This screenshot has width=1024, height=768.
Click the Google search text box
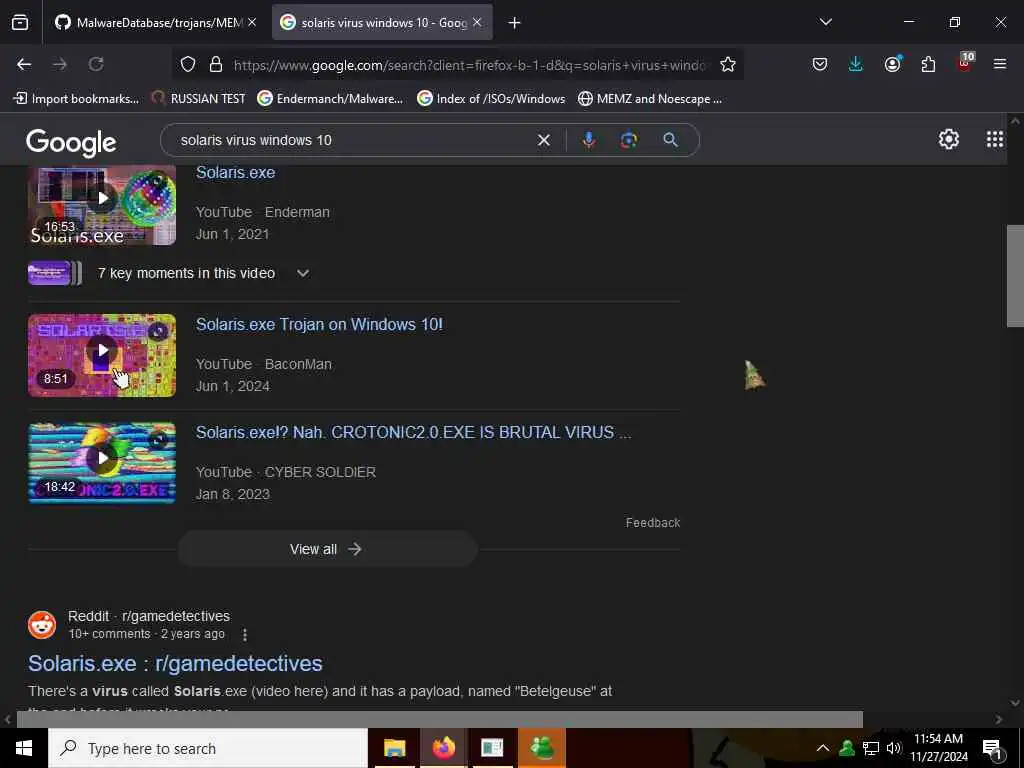pyautogui.click(x=353, y=140)
